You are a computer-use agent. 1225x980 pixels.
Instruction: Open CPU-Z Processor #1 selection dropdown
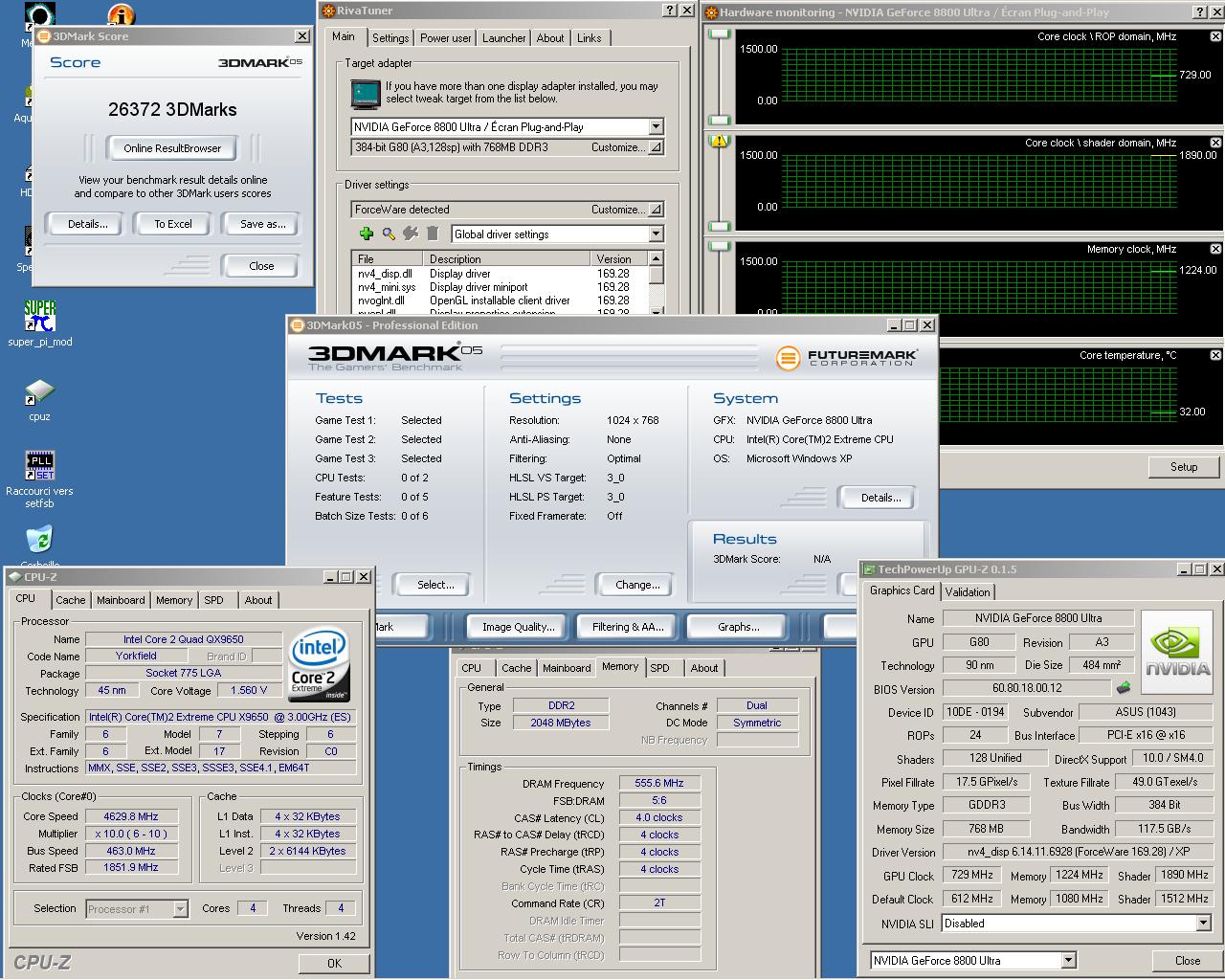click(180, 909)
